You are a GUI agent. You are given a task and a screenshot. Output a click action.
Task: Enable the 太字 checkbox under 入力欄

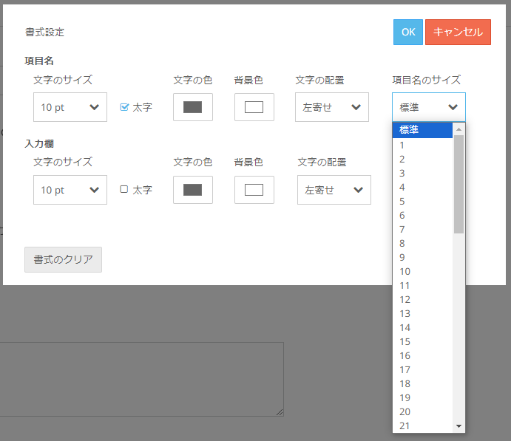[x=124, y=189]
